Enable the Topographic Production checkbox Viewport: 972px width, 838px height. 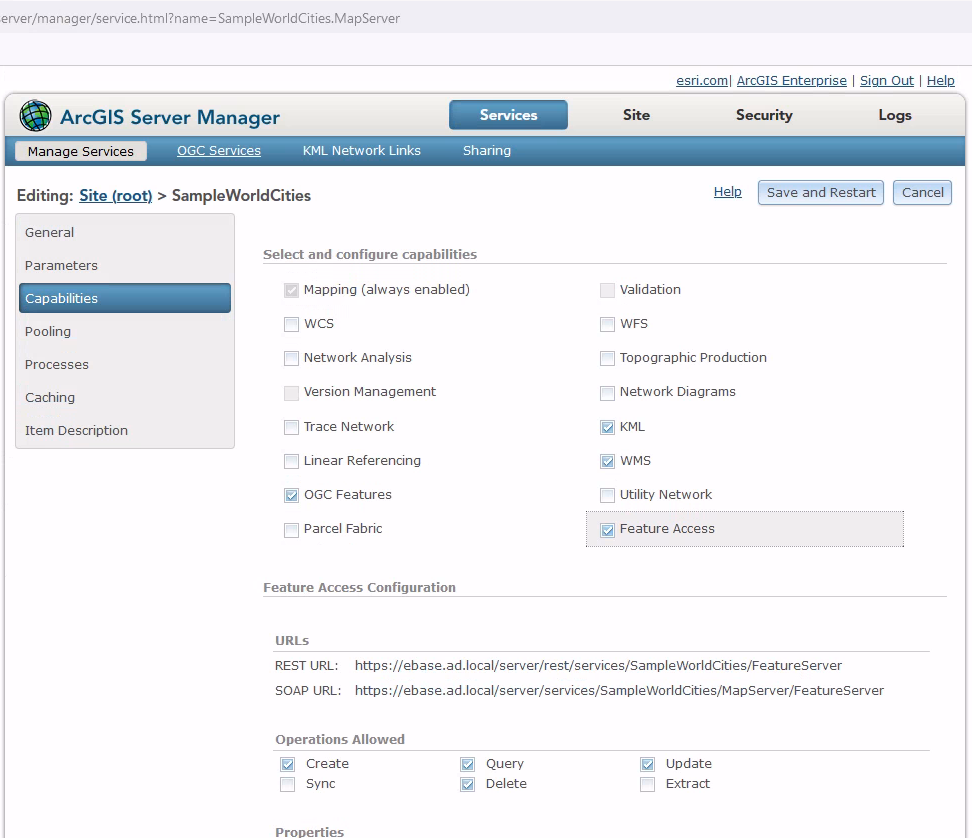click(x=608, y=358)
